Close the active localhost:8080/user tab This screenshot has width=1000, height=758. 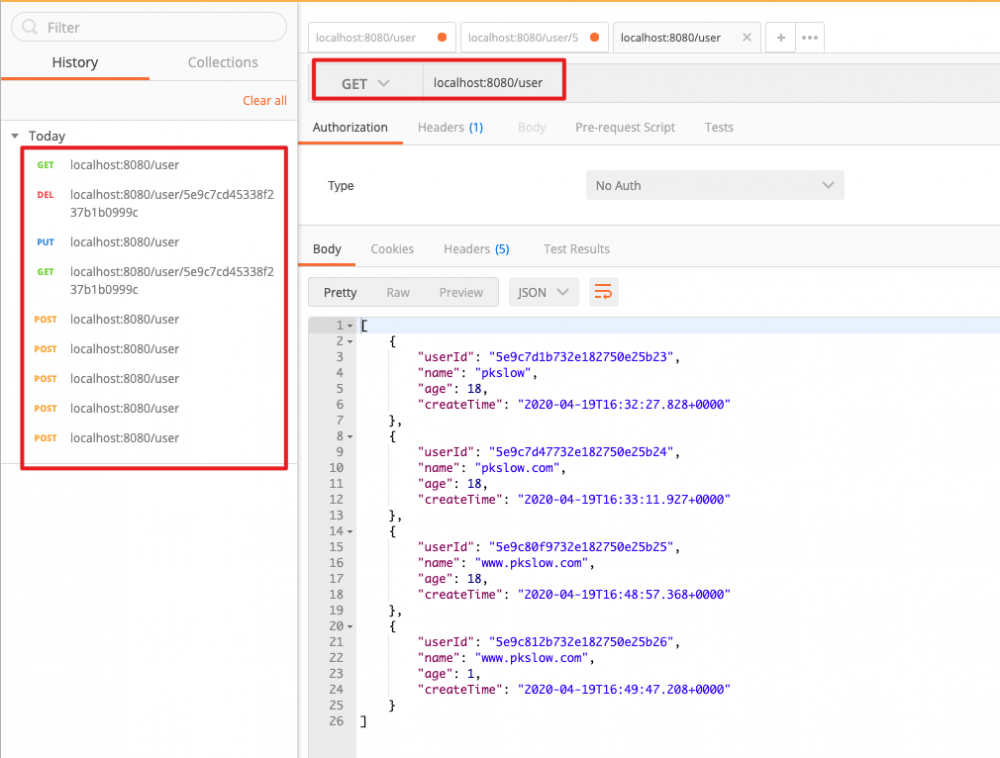(746, 36)
